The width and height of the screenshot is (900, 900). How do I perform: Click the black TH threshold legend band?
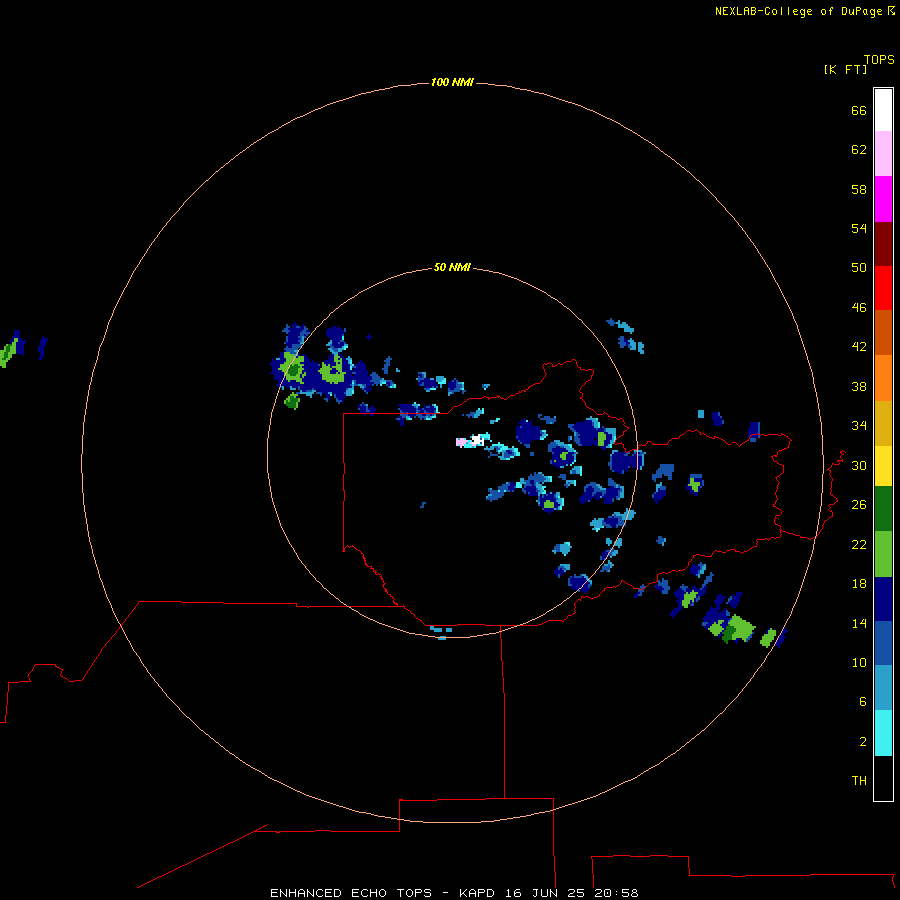coord(883,778)
